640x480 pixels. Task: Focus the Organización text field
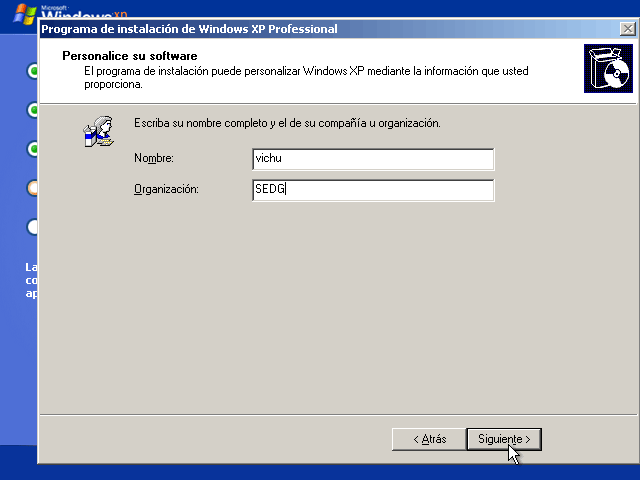click(373, 190)
